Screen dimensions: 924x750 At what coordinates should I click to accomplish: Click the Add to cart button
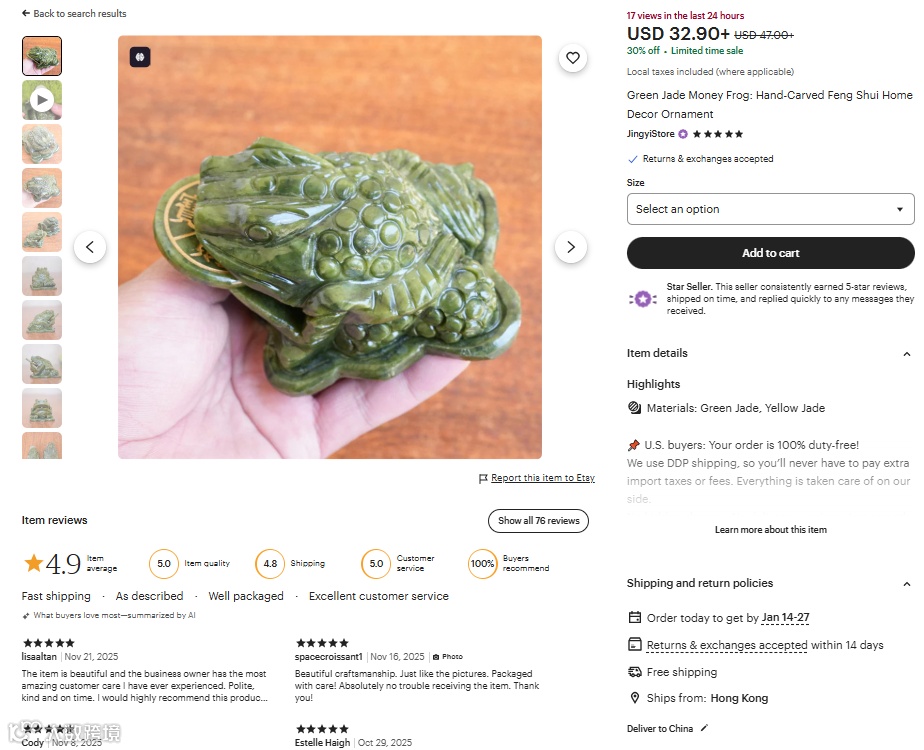(x=770, y=253)
